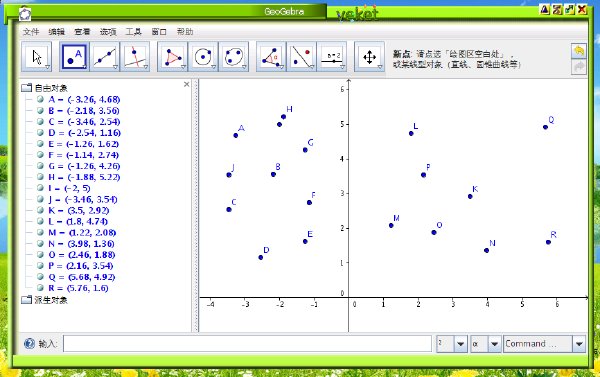Viewport: 600px width, 377px height.
Task: Toggle visibility of point H
Action: pyautogui.click(x=40, y=177)
